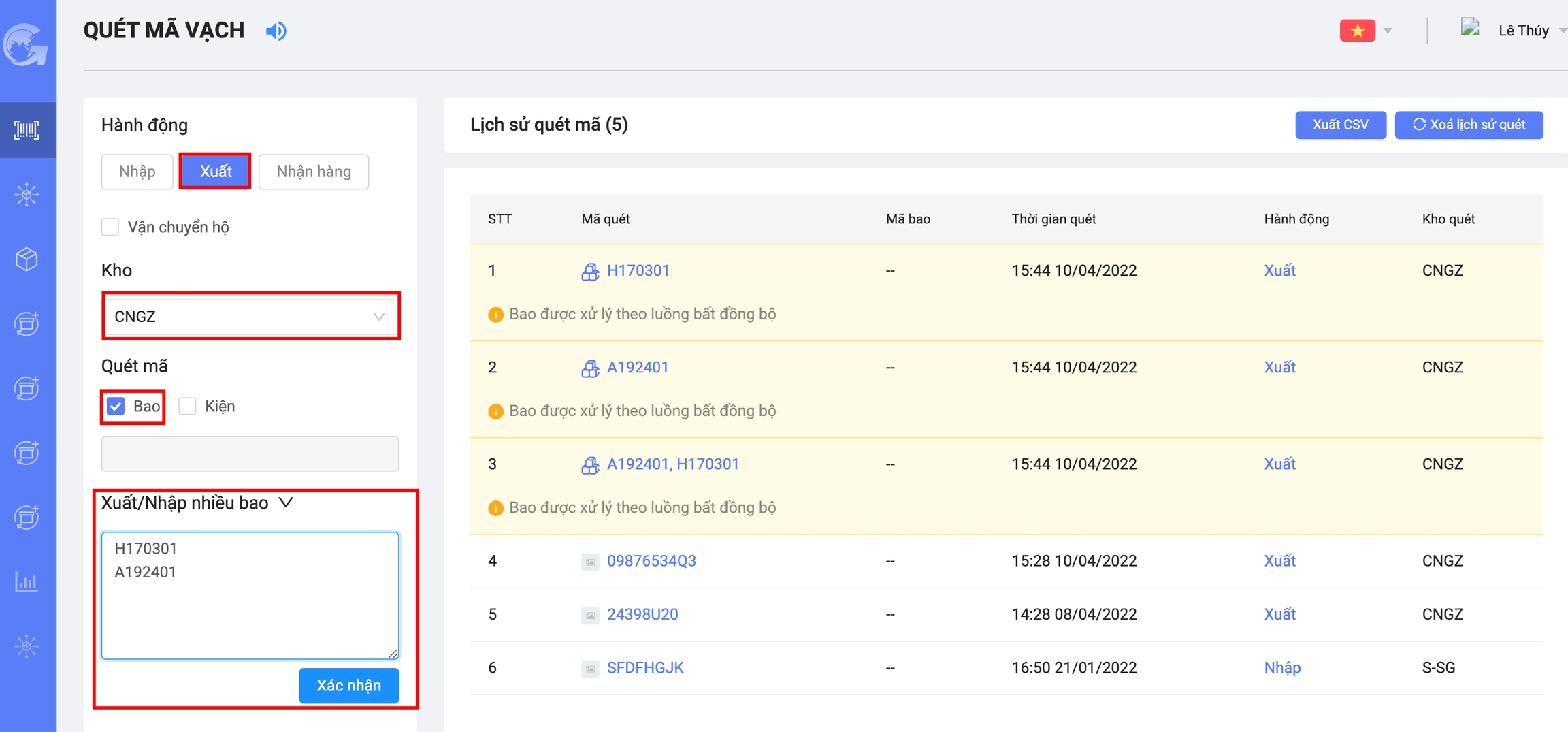Click the Kho quét column header
The height and width of the screenshot is (732, 1568).
[1448, 219]
